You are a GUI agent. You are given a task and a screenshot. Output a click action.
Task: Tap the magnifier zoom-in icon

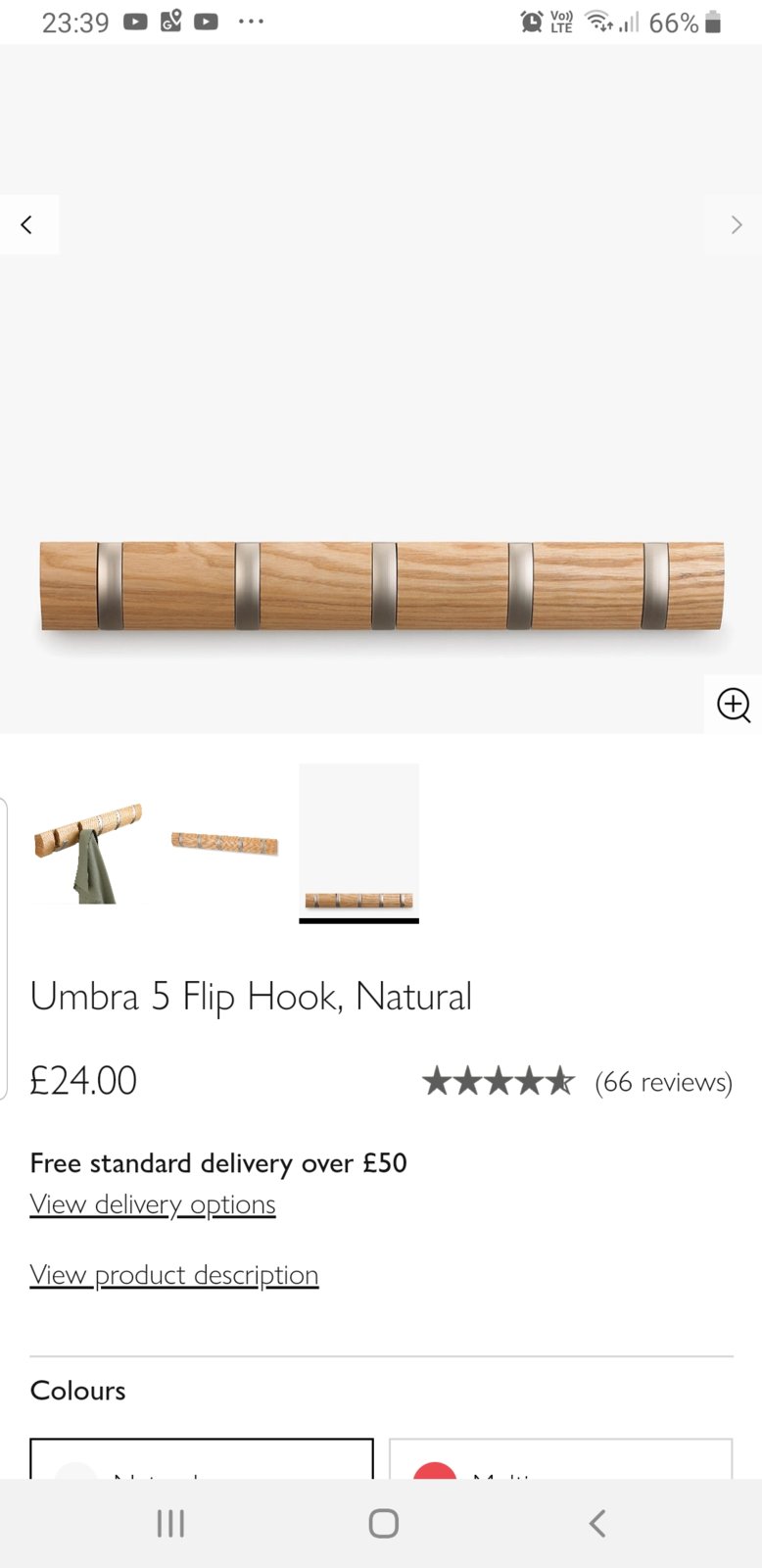click(x=734, y=705)
